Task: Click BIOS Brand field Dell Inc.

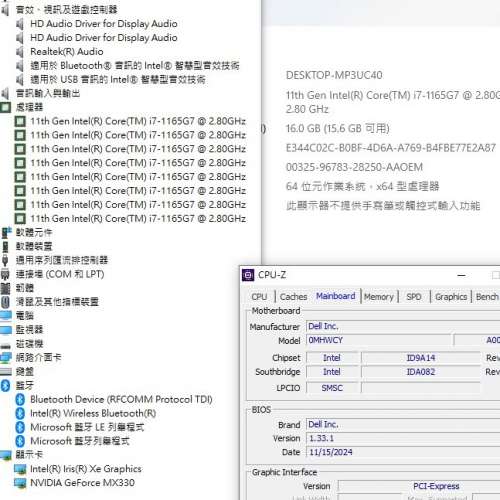Action: (403, 425)
